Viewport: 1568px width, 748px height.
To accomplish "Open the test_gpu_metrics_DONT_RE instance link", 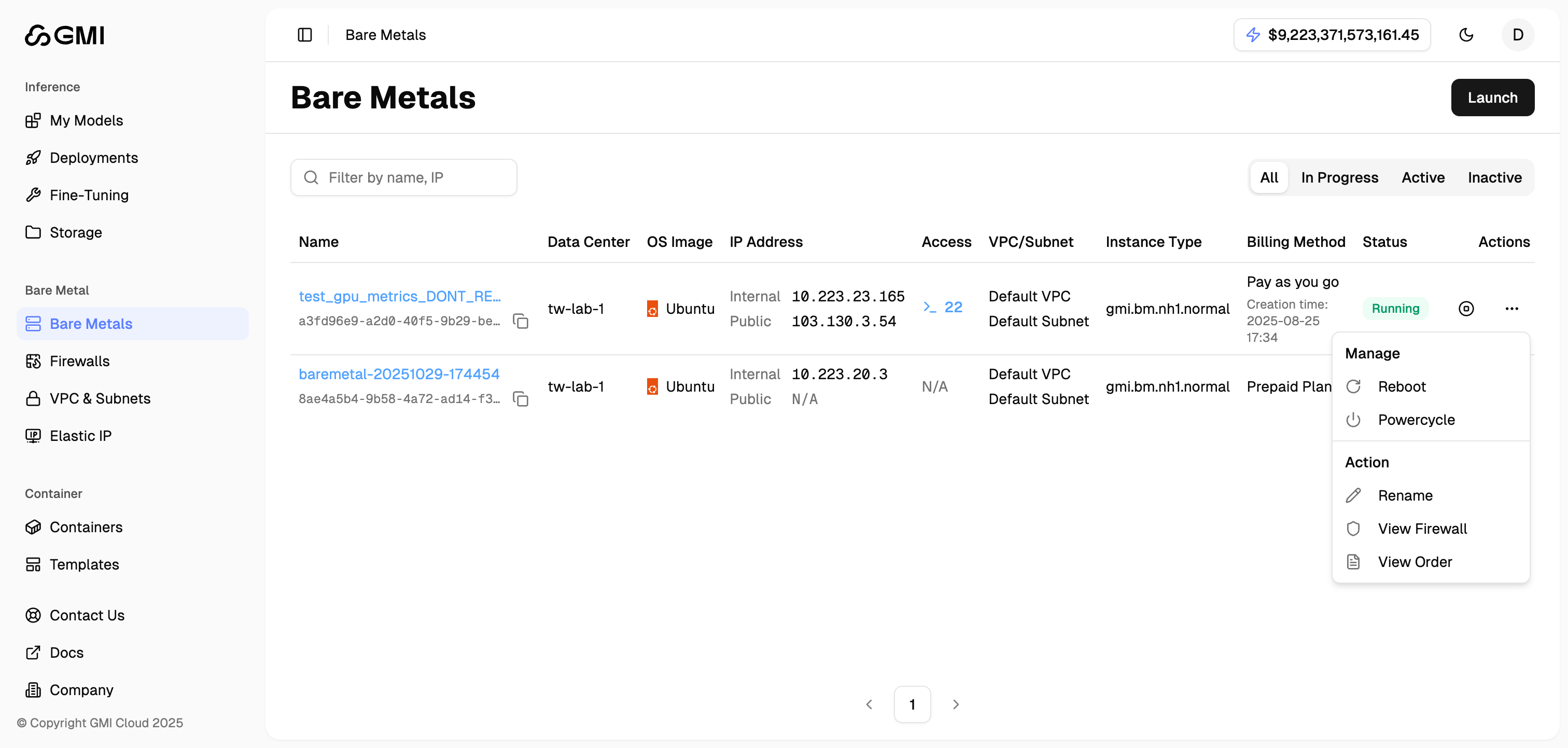I will coord(399,296).
